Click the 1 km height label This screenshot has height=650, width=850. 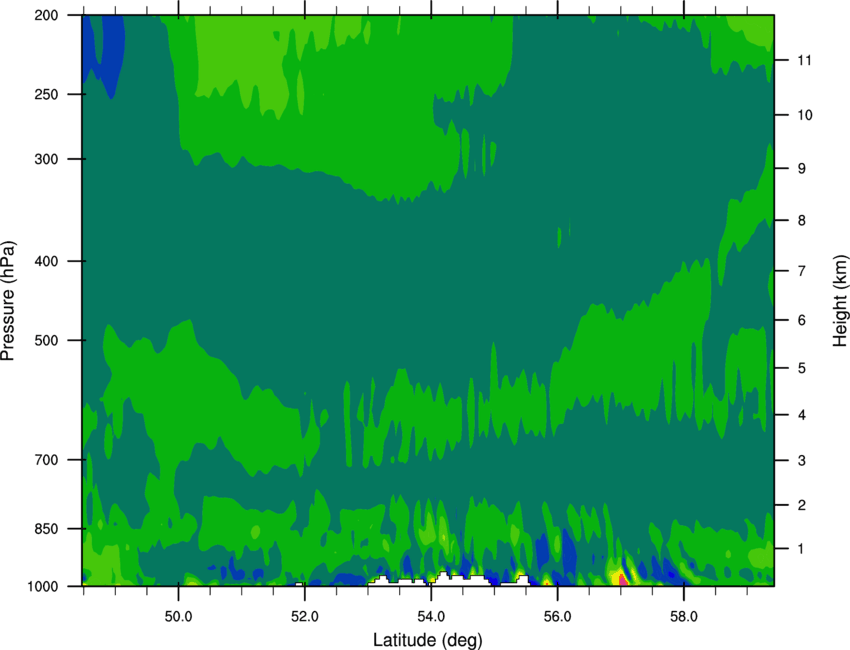click(801, 549)
